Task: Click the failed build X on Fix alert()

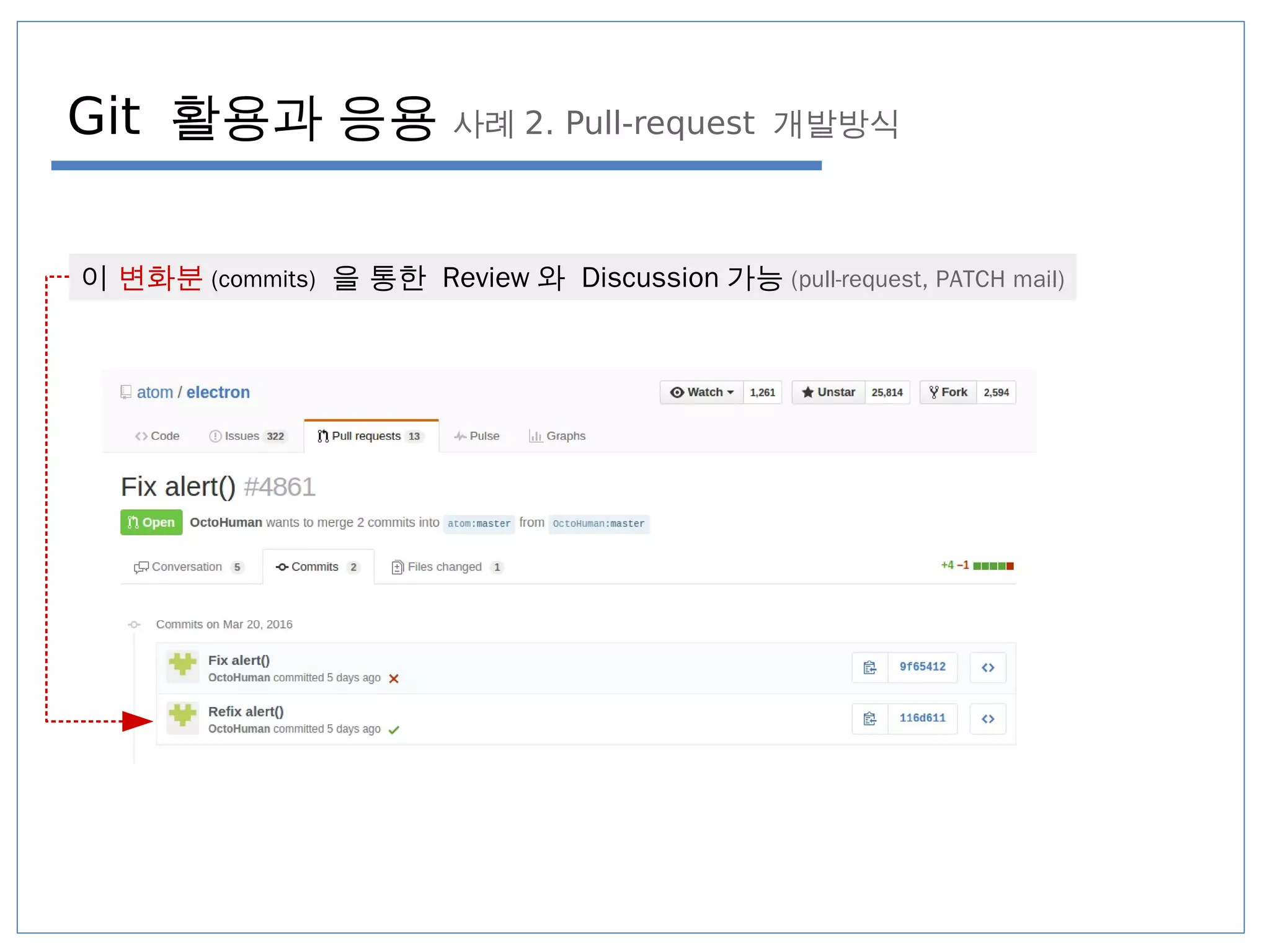Action: click(x=393, y=678)
